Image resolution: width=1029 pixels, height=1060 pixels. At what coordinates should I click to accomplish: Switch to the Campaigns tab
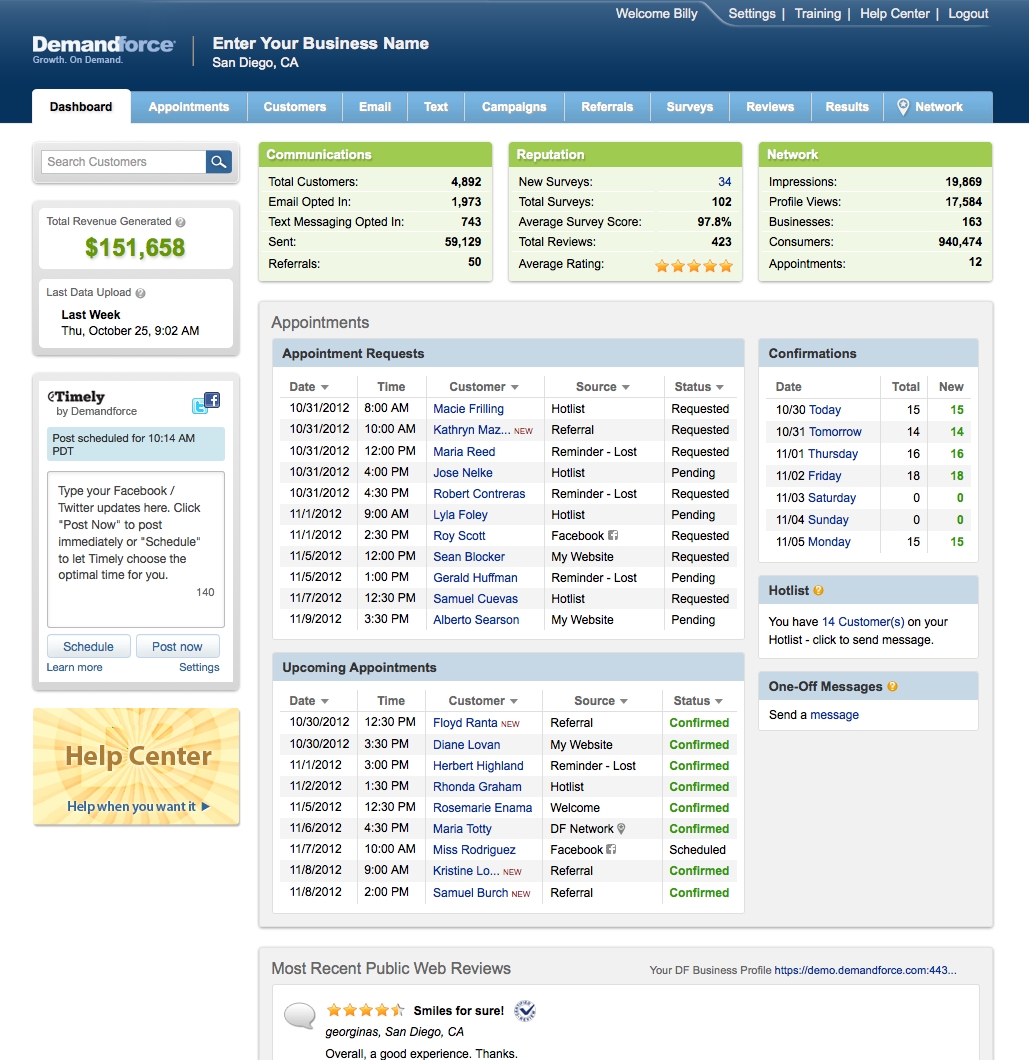click(514, 107)
